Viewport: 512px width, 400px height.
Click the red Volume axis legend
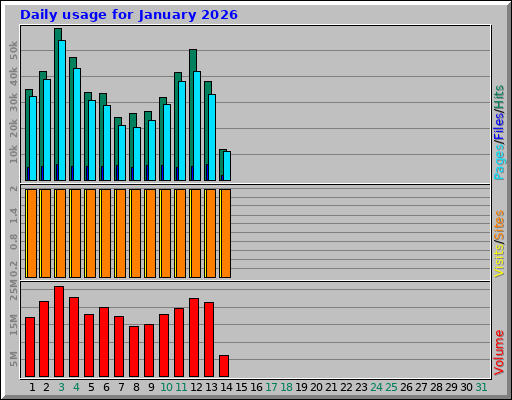(x=499, y=352)
